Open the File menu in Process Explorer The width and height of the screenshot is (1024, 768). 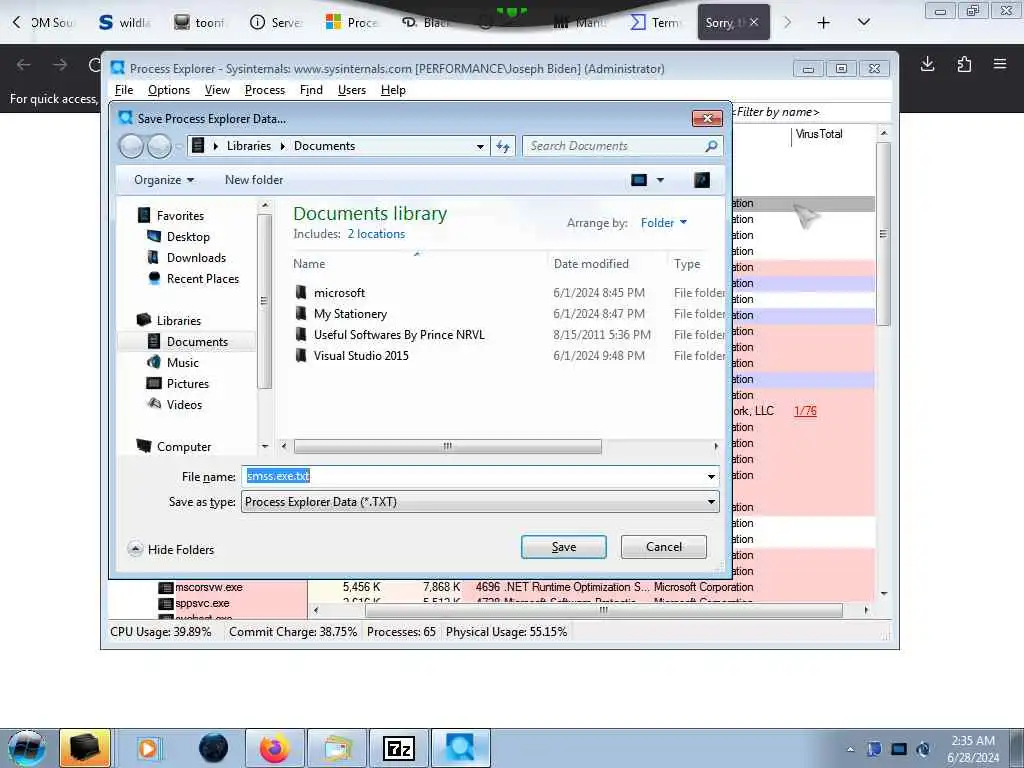(x=123, y=90)
